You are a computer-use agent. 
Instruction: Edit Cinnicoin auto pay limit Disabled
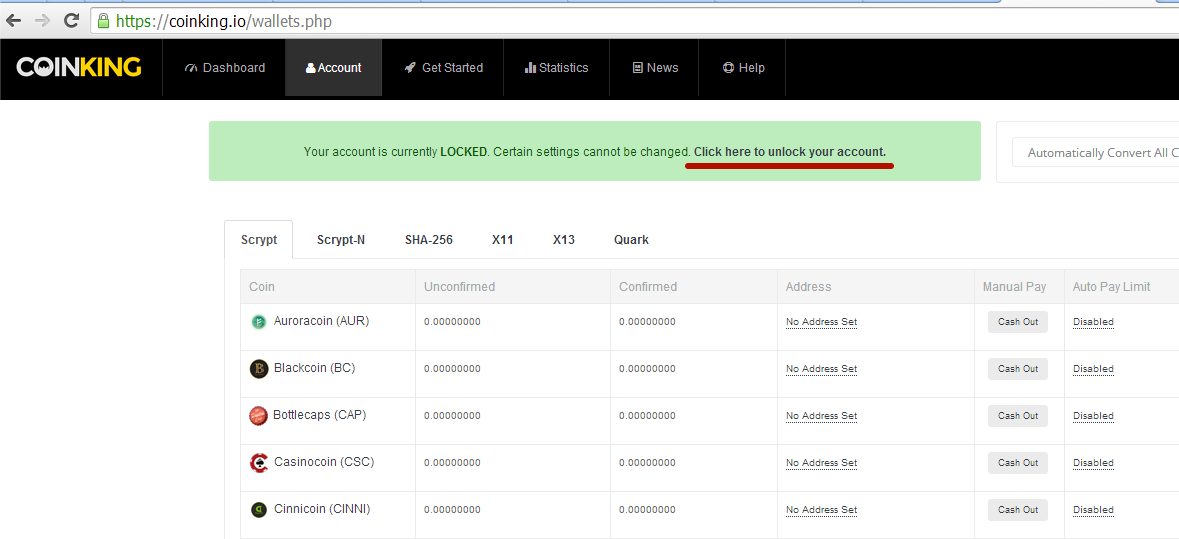pos(1093,510)
